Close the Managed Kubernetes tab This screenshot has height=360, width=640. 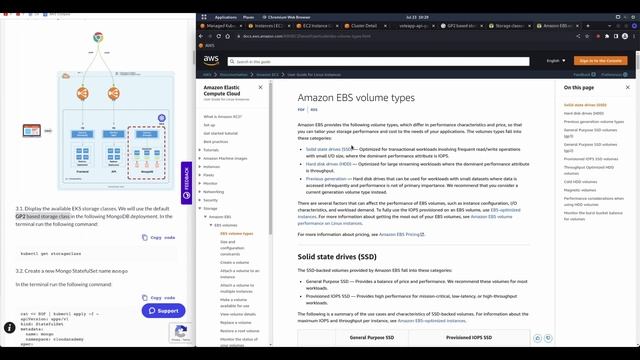tap(240, 26)
